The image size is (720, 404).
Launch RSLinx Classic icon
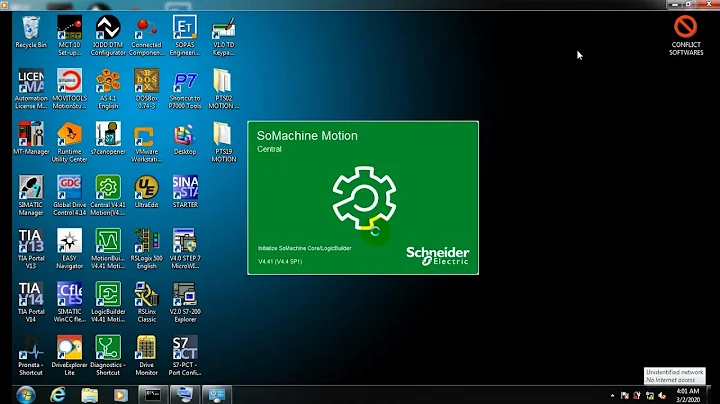pos(146,302)
